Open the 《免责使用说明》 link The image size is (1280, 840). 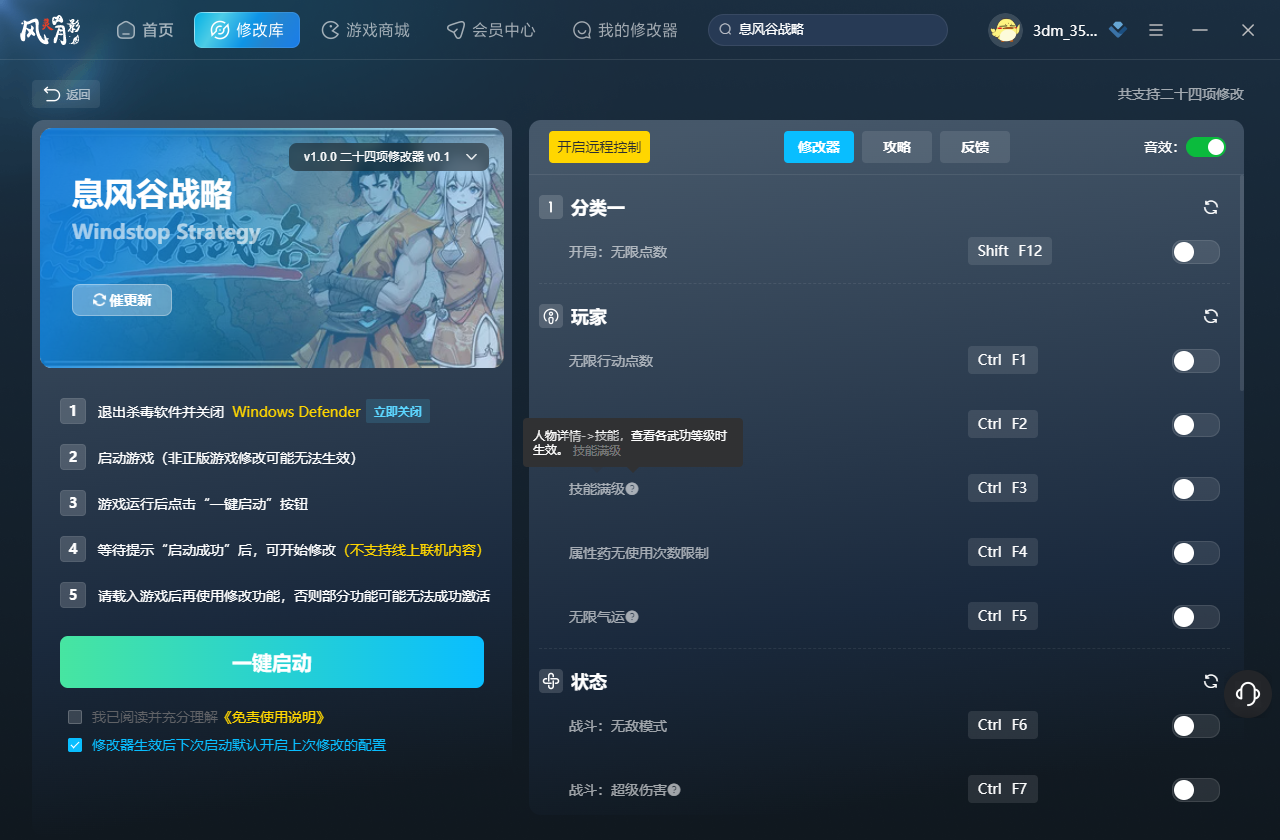click(273, 717)
